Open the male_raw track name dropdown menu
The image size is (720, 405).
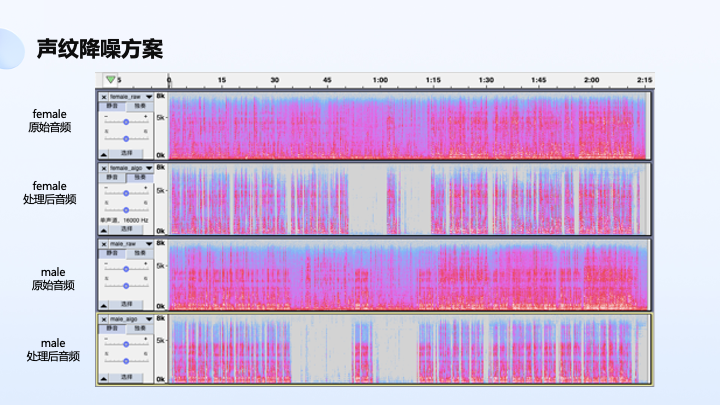(x=149, y=244)
